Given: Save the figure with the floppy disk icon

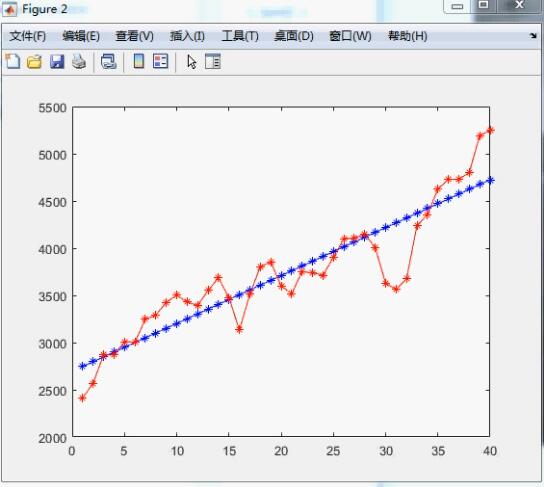Looking at the screenshot, I should point(57,62).
